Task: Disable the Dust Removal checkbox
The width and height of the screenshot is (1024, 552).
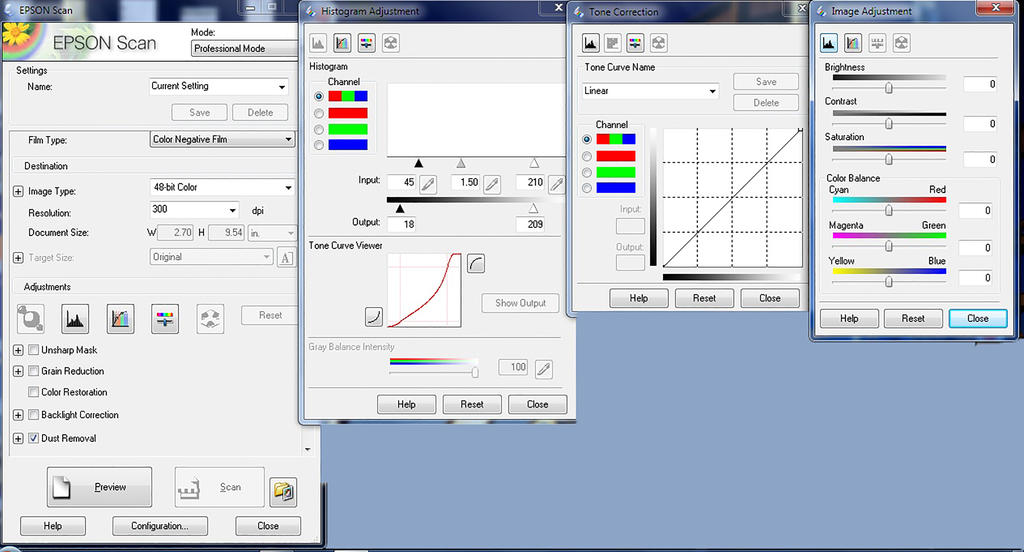Action: point(34,438)
